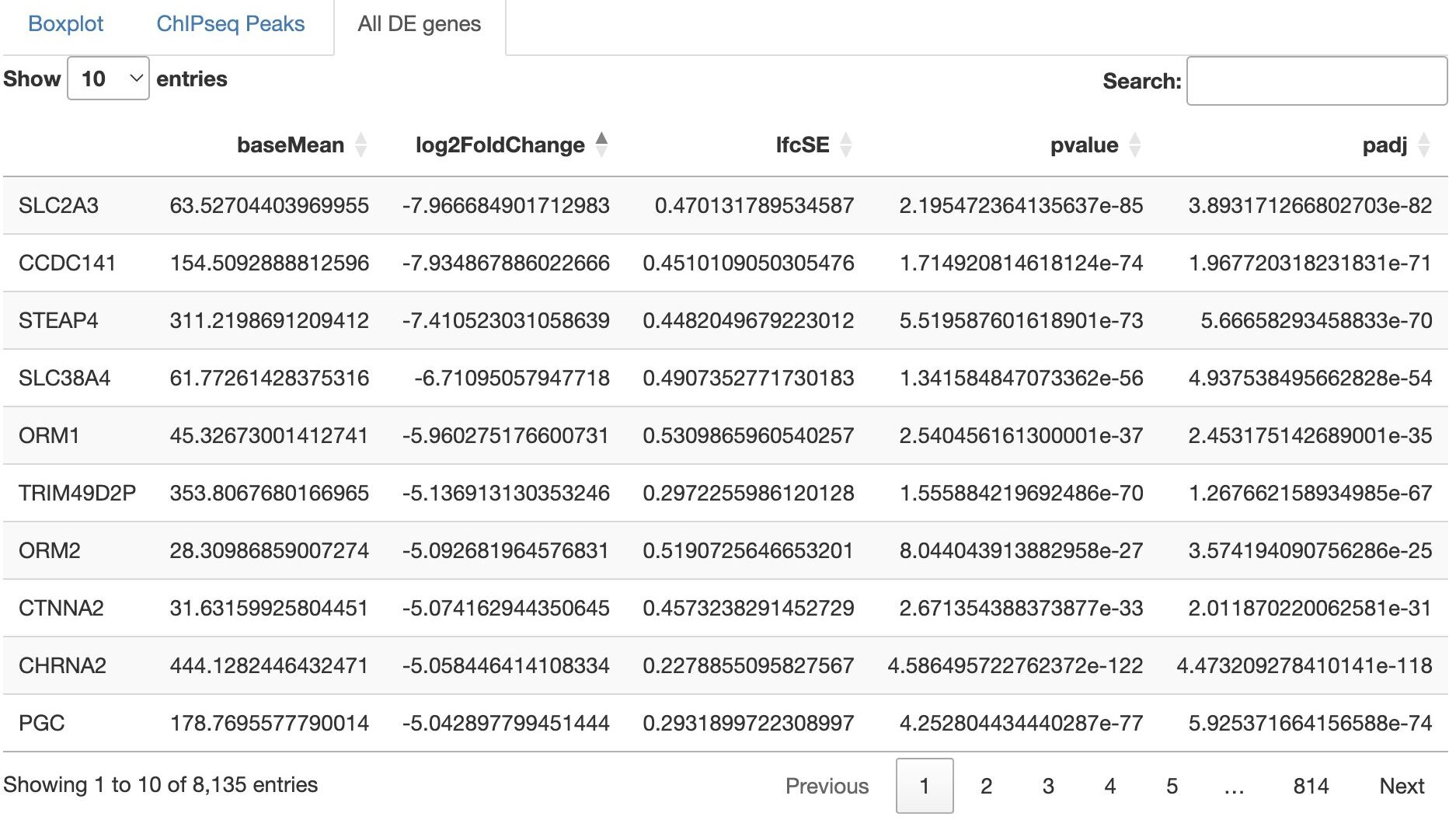Select the SLC2A3 gene row

(x=726, y=206)
